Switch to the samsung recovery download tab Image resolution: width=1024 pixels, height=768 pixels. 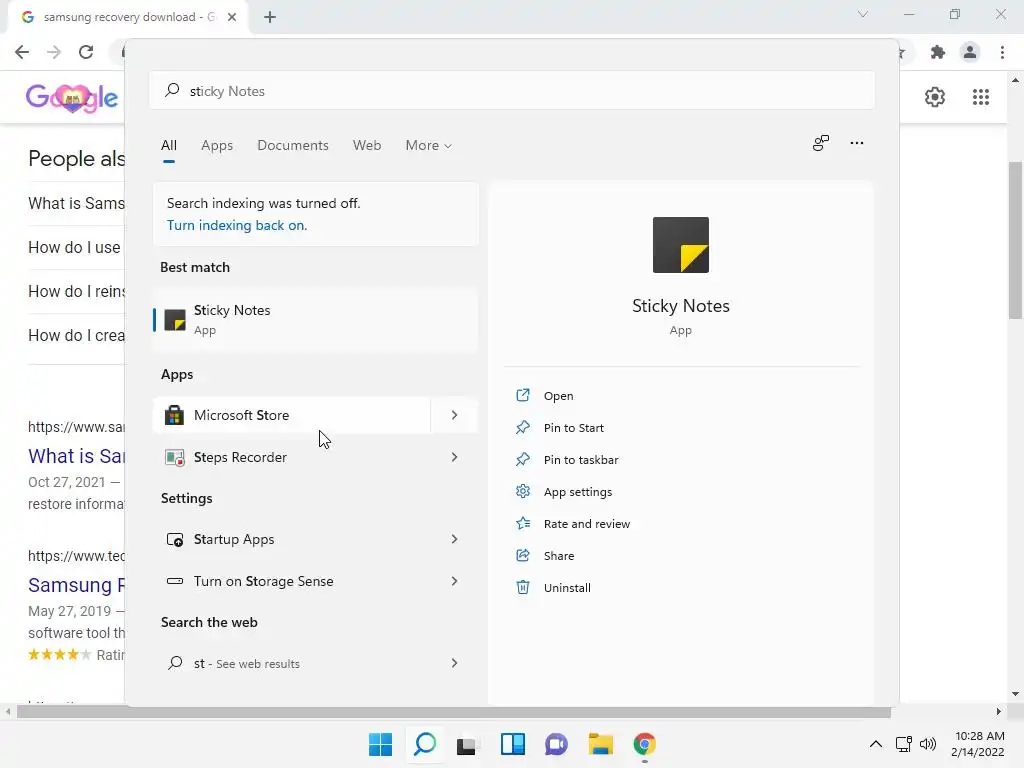pos(127,17)
